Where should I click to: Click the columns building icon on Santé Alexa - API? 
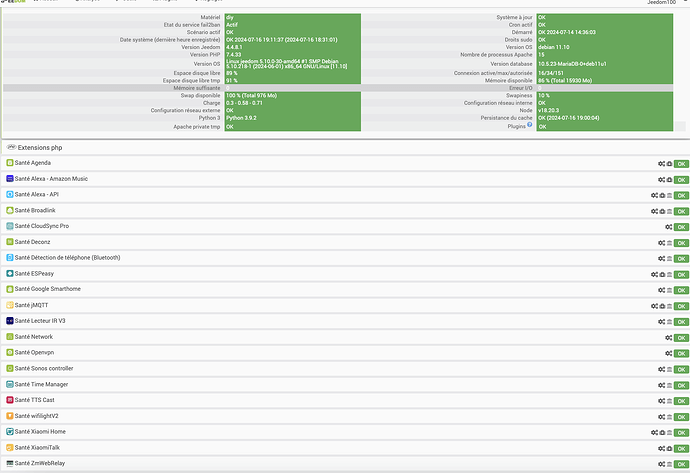tap(669, 195)
